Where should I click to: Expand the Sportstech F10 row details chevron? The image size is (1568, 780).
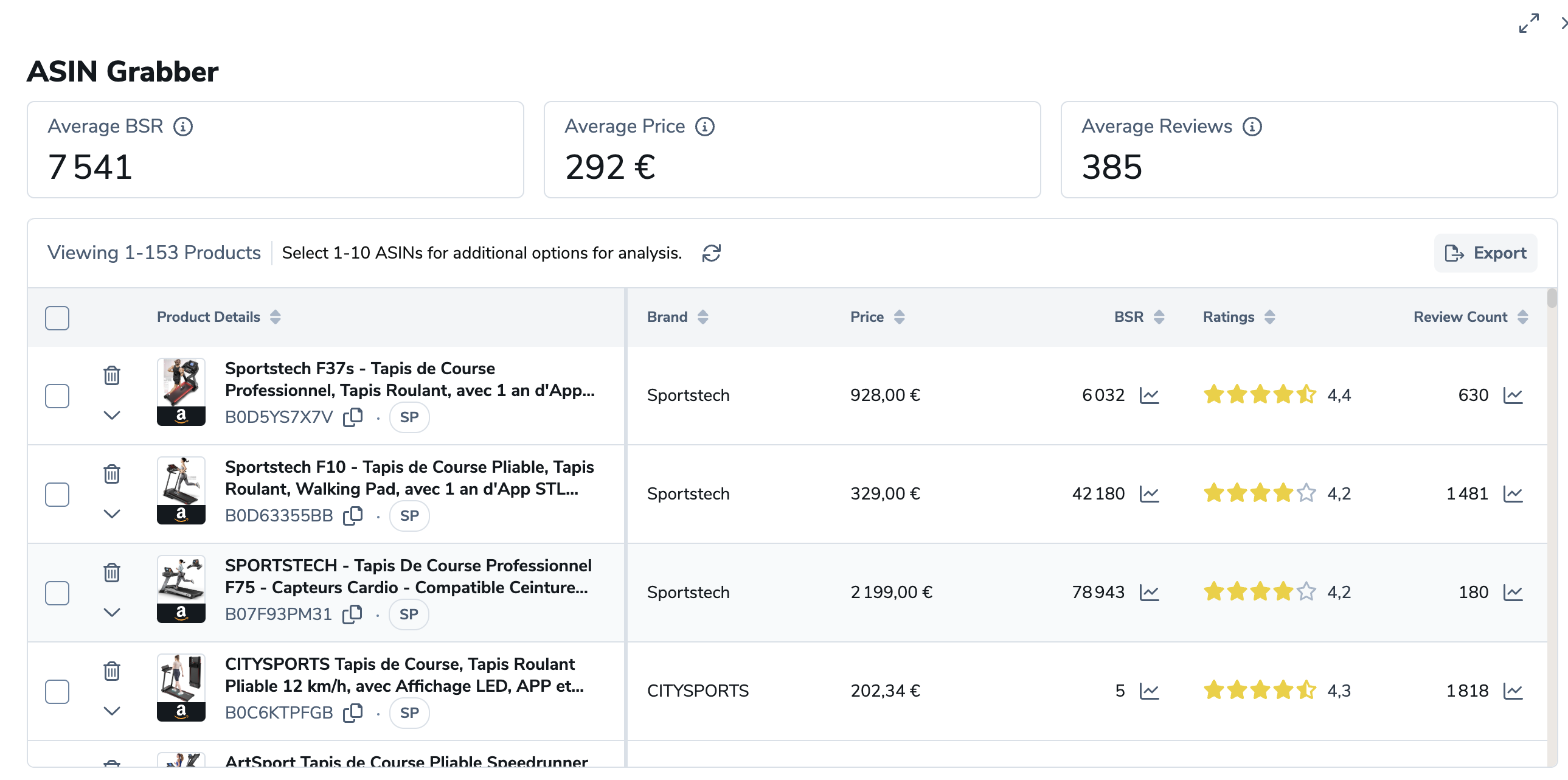pos(111,514)
